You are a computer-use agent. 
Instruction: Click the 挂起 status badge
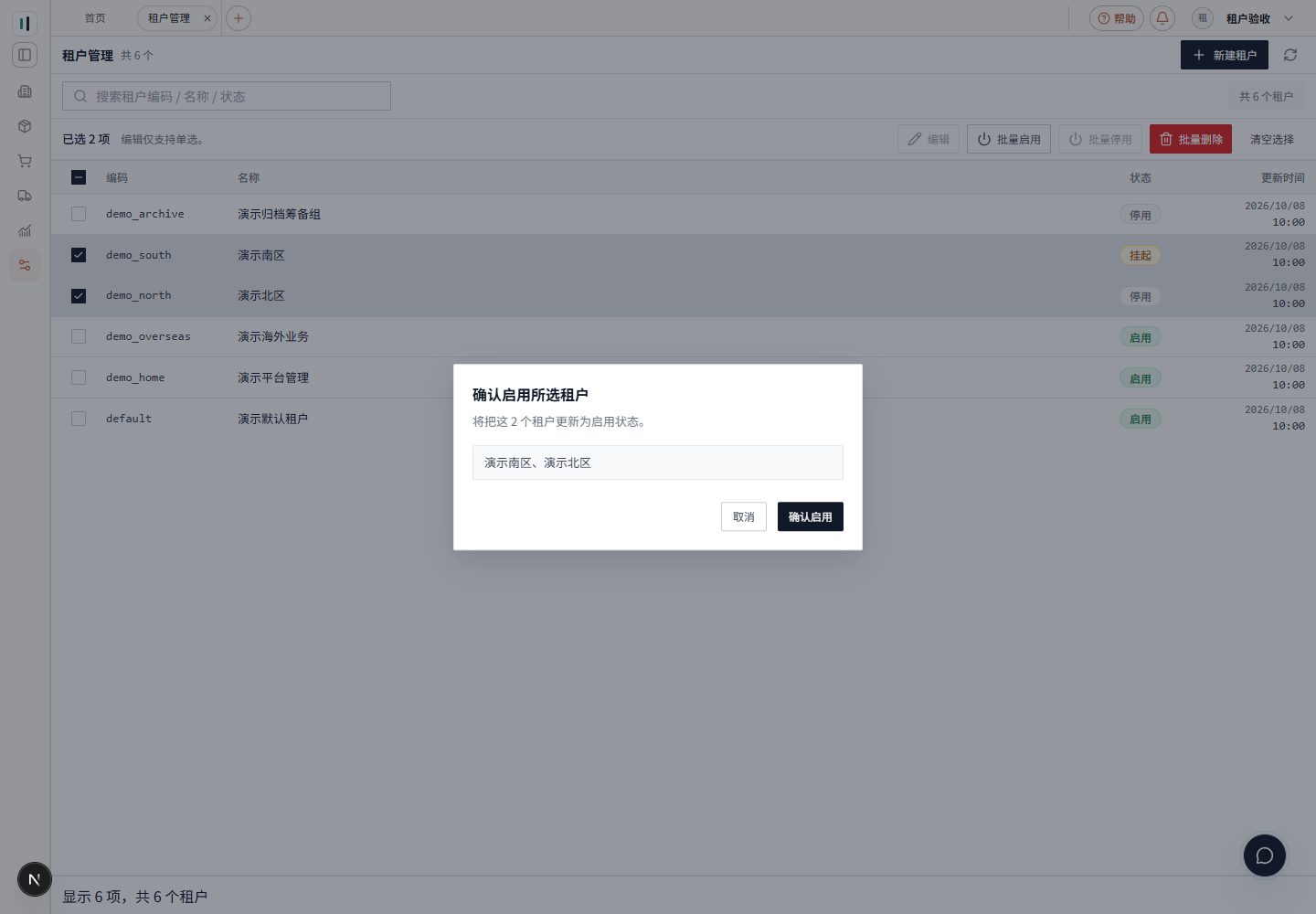pyautogui.click(x=1141, y=255)
